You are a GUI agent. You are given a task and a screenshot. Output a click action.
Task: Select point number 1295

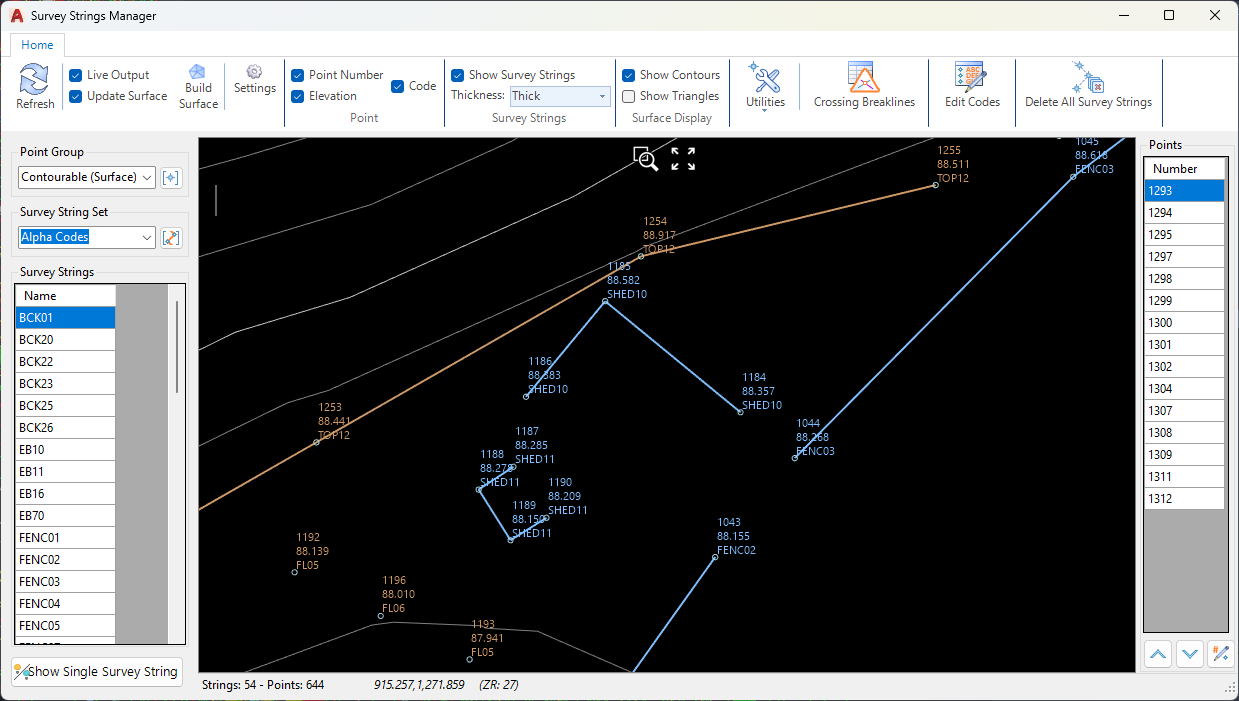1185,235
